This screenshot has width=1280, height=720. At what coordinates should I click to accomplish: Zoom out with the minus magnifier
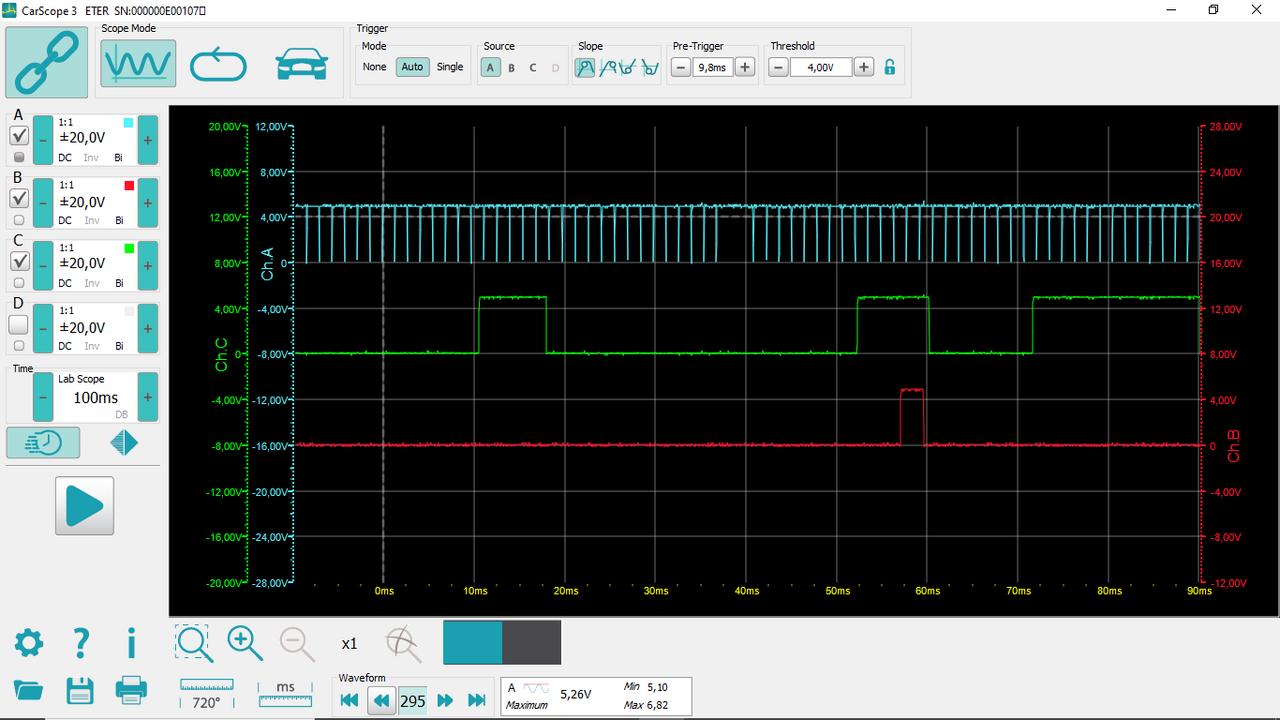tap(297, 643)
